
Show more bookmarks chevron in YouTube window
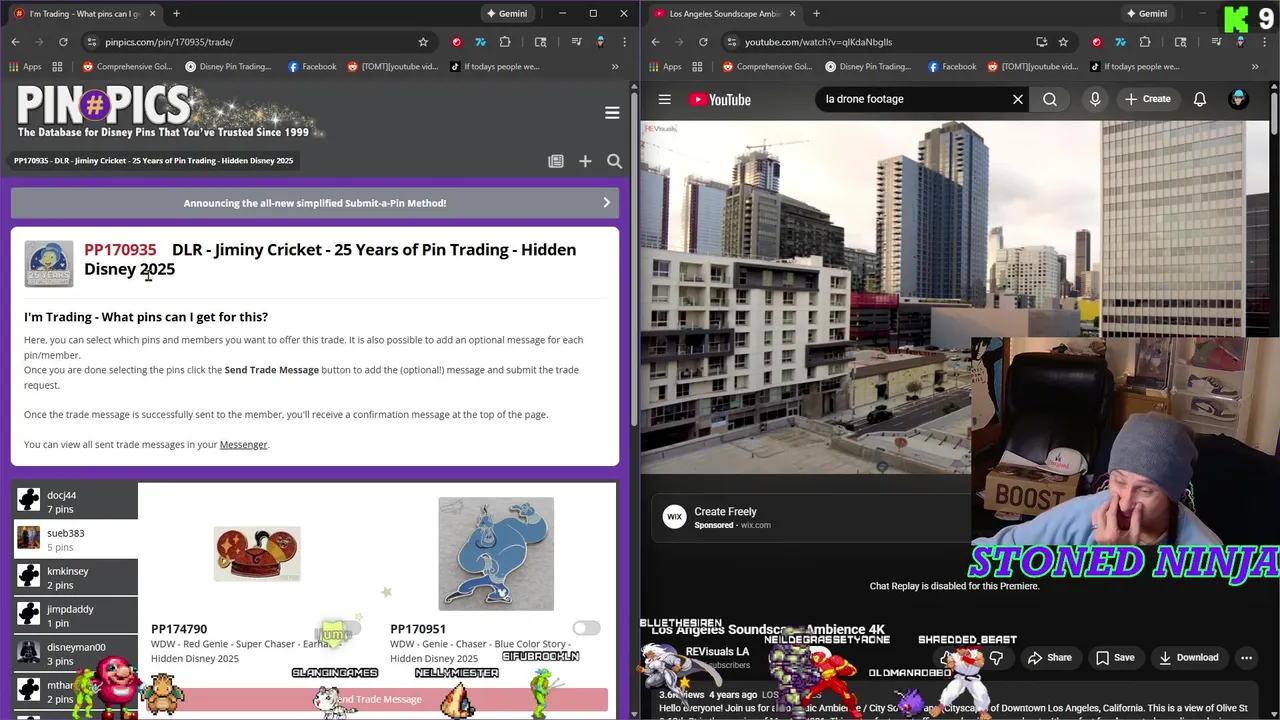(x=1255, y=67)
